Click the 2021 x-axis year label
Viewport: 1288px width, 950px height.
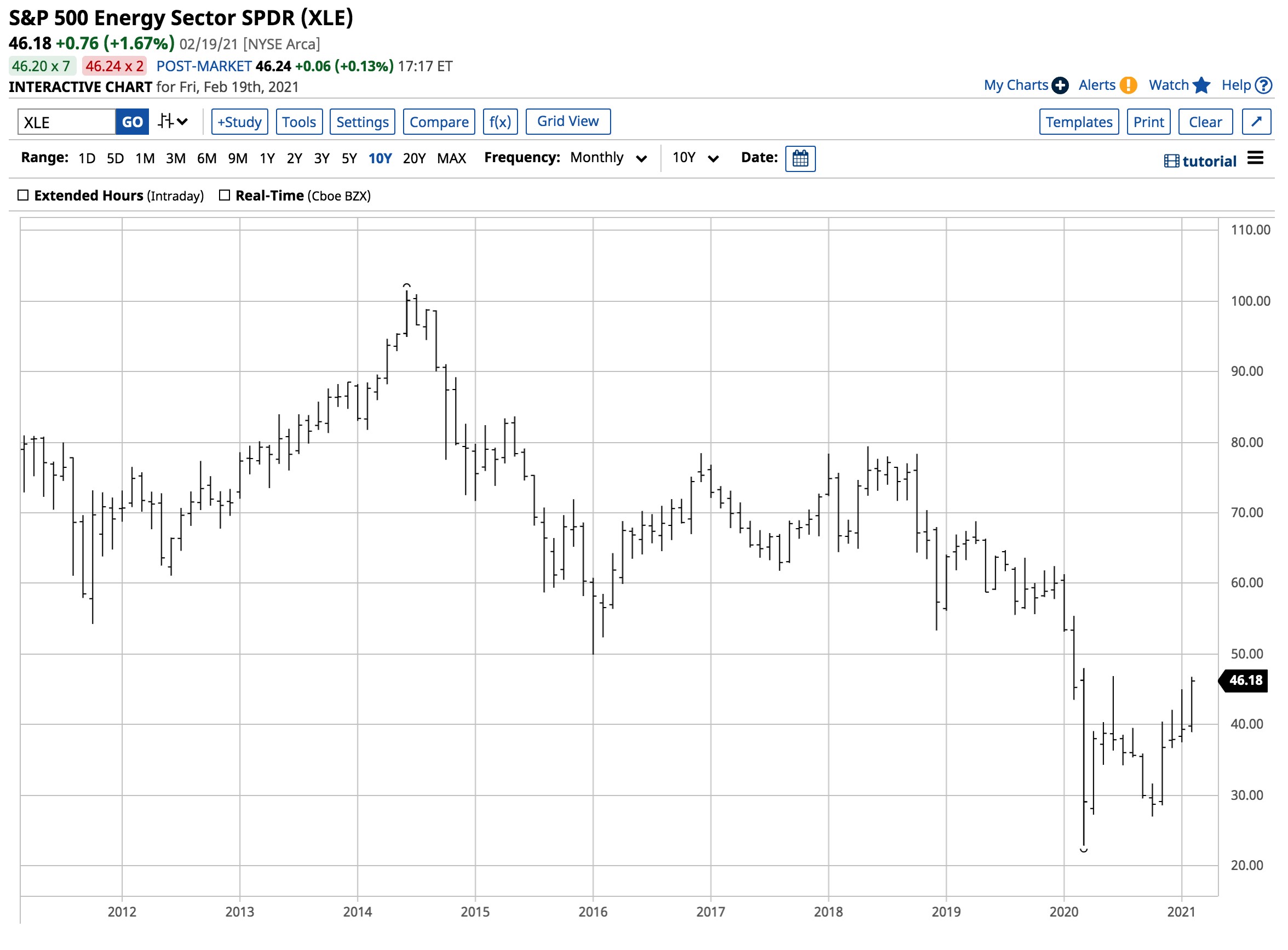point(1181,912)
